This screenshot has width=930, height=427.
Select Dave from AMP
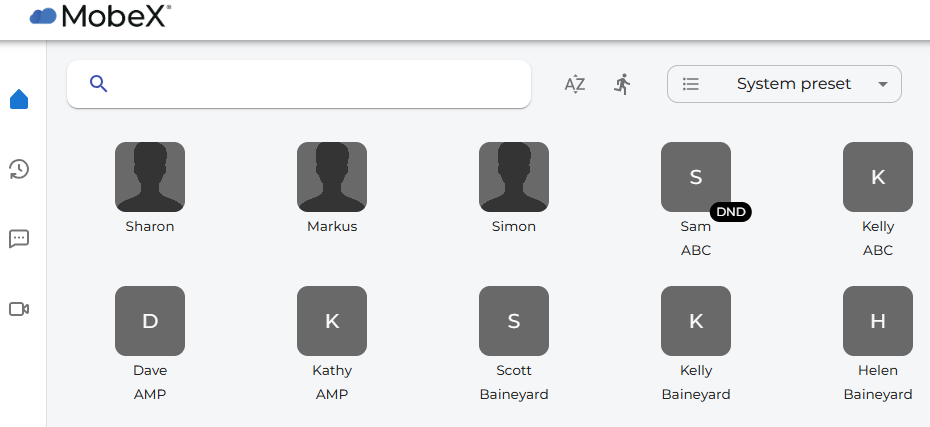(150, 321)
